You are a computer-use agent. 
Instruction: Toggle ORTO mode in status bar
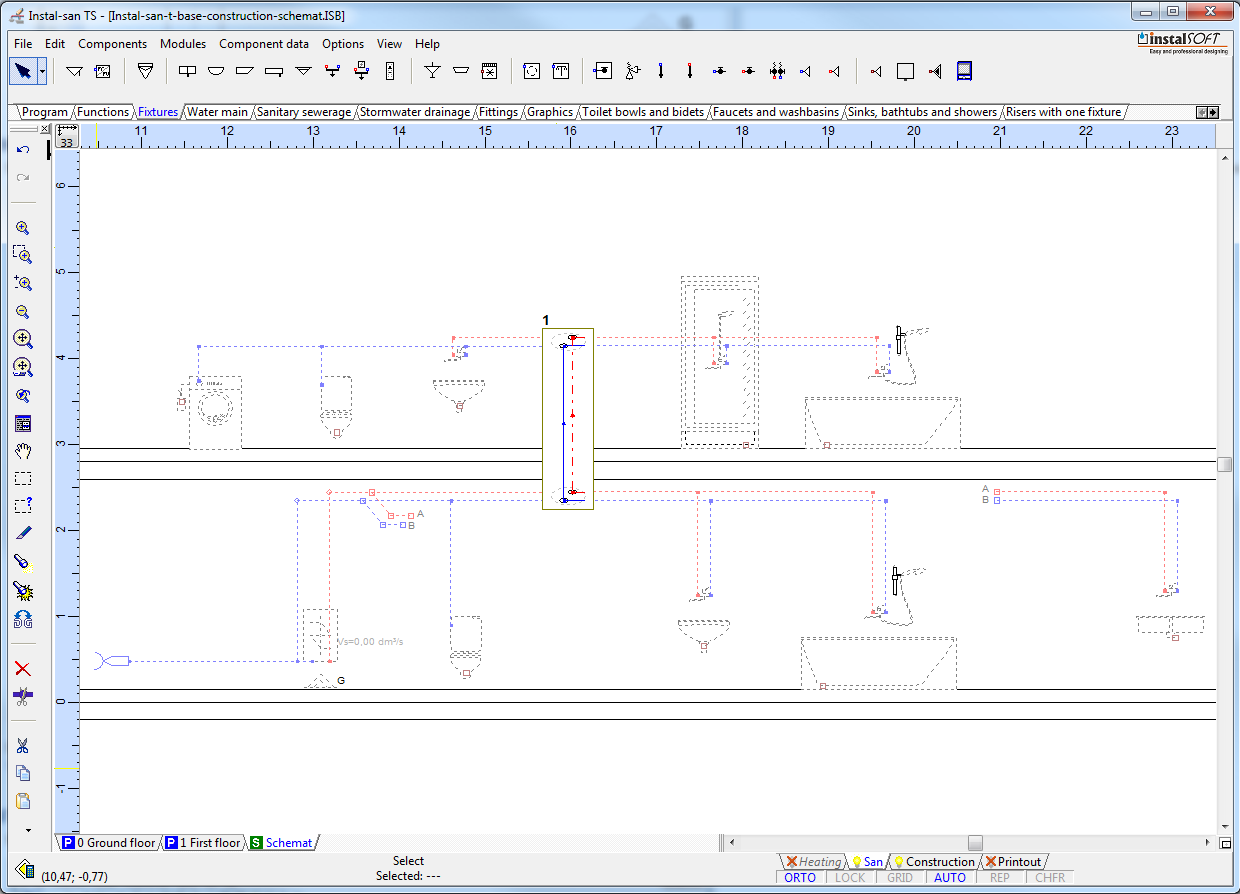pyautogui.click(x=800, y=878)
